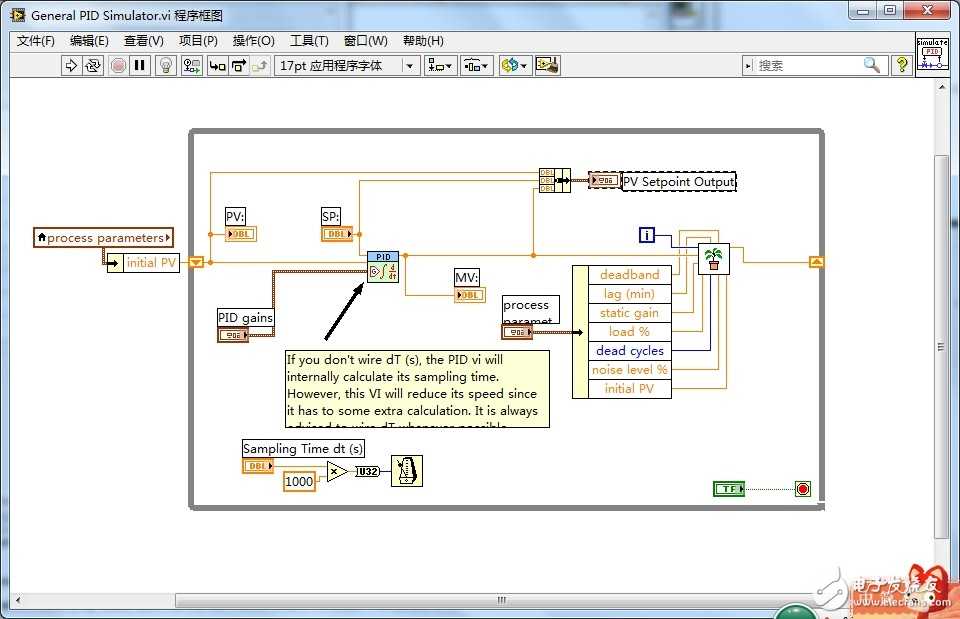Select deadband unbundle element
This screenshot has height=619, width=960.
[629, 275]
